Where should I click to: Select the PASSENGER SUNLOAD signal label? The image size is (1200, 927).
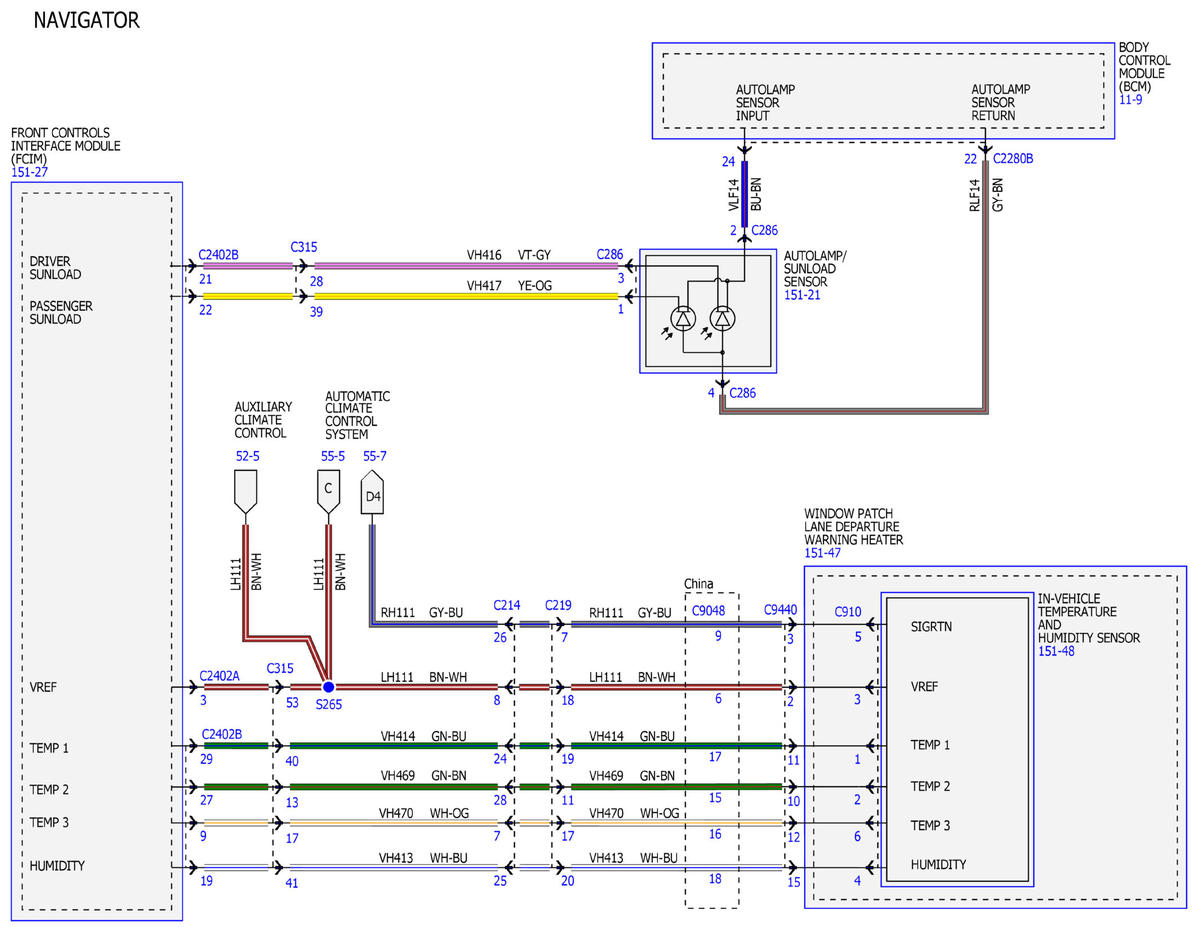pyautogui.click(x=61, y=312)
